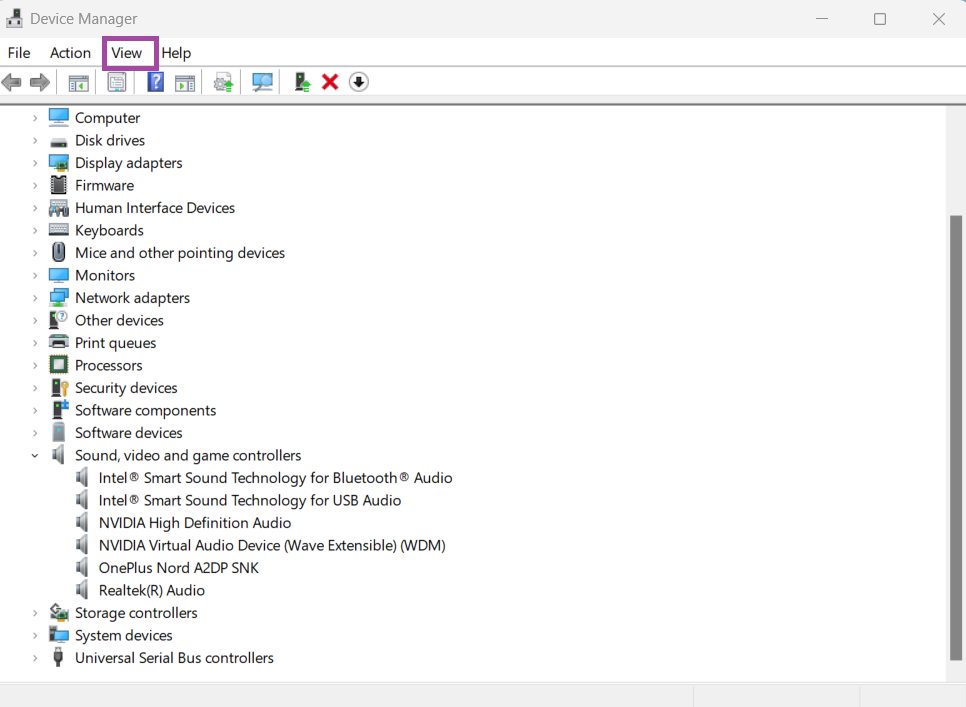Click the blue Help question mark icon
The height and width of the screenshot is (707, 966).
point(155,82)
